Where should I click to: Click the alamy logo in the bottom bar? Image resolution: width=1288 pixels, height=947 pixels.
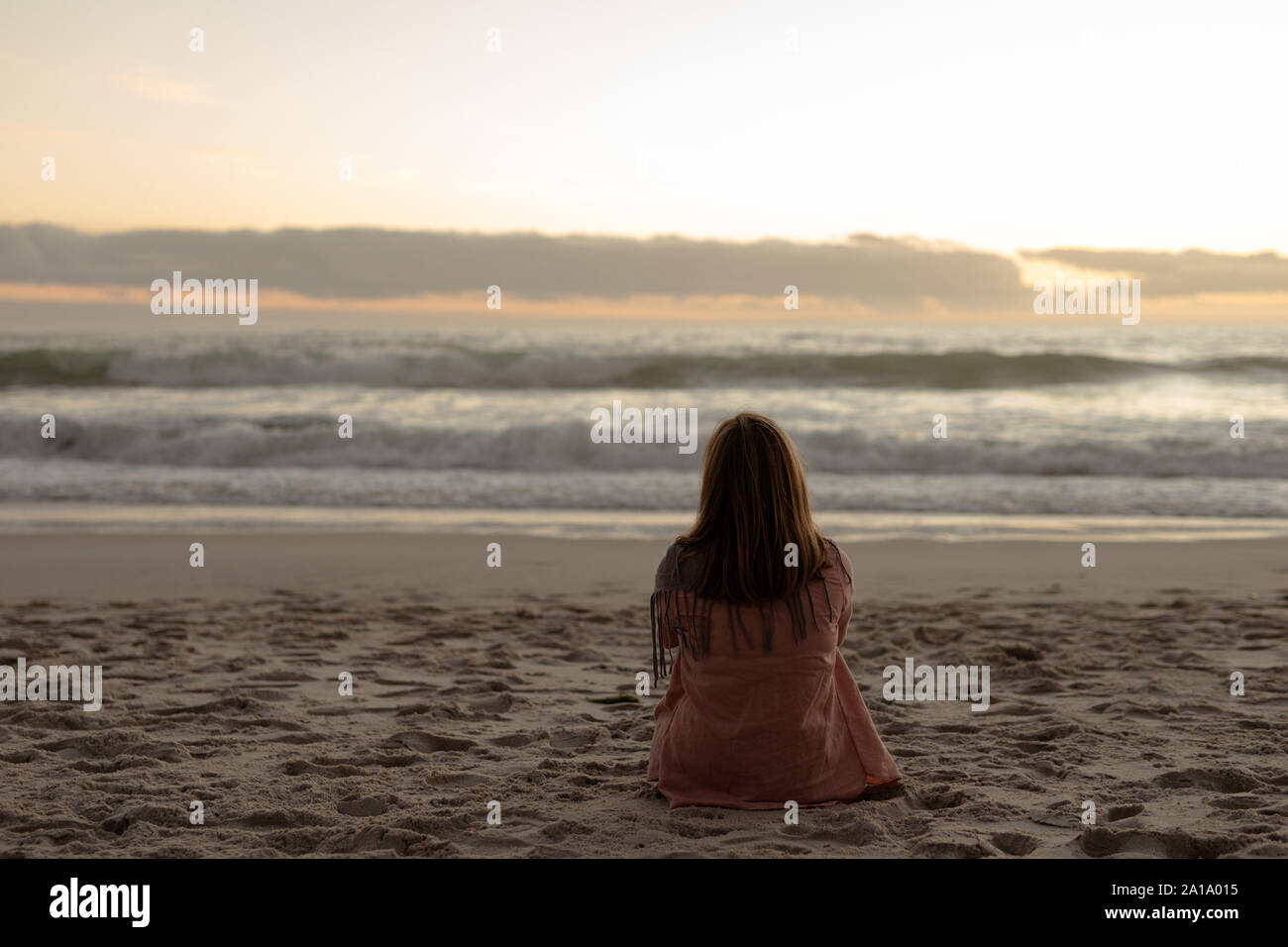point(100,902)
